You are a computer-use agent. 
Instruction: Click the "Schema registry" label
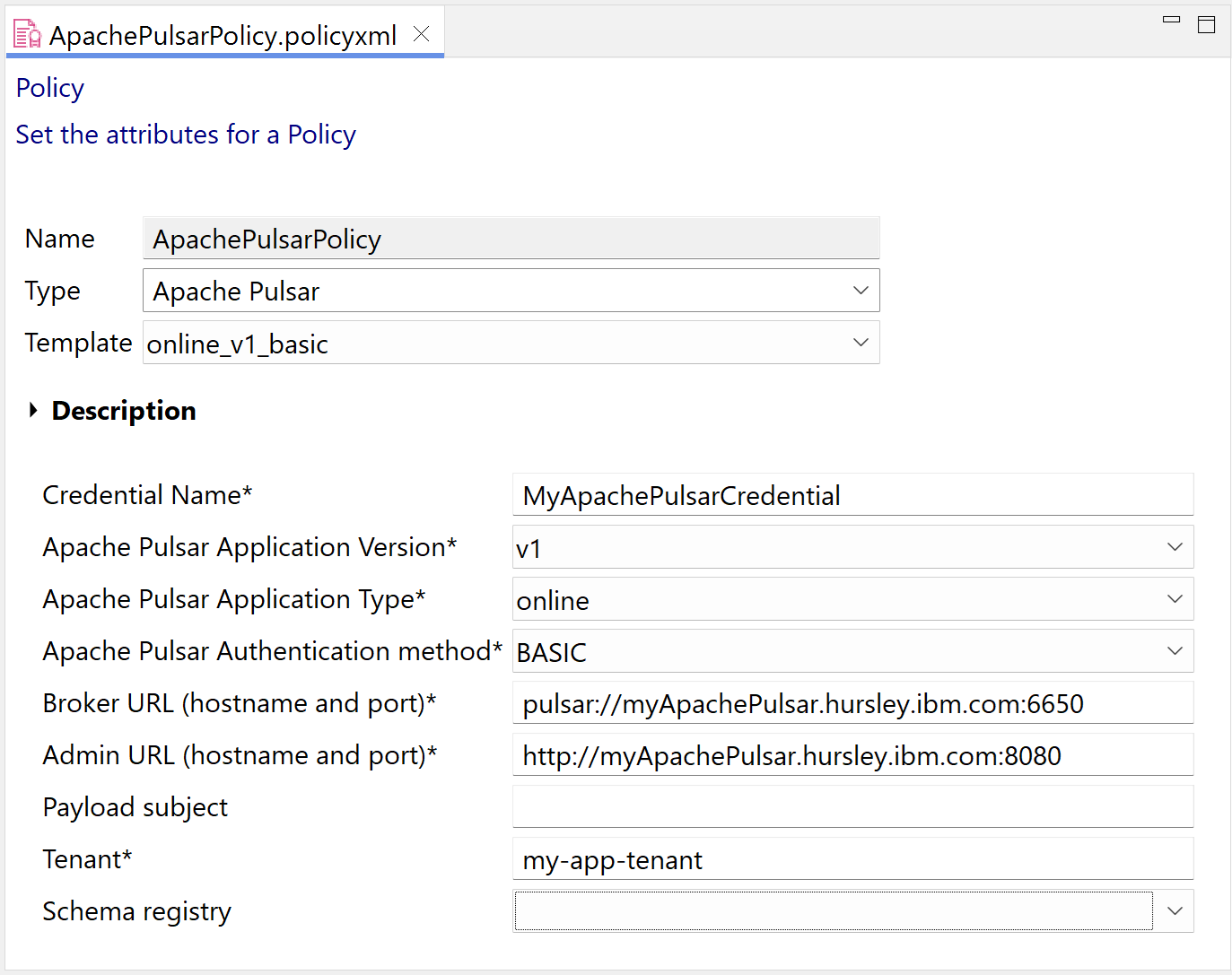[137, 911]
